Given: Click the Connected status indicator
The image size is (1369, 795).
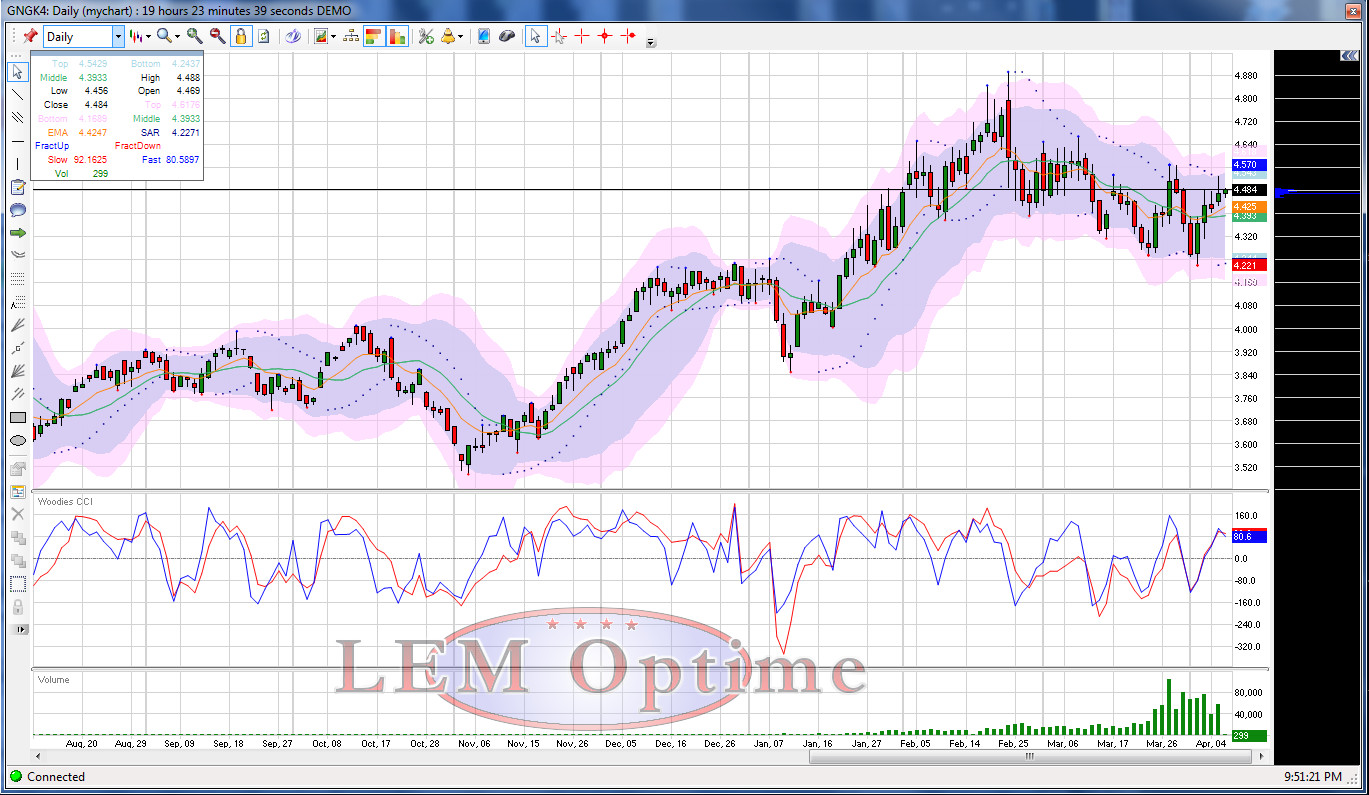Looking at the screenshot, I should 46,777.
